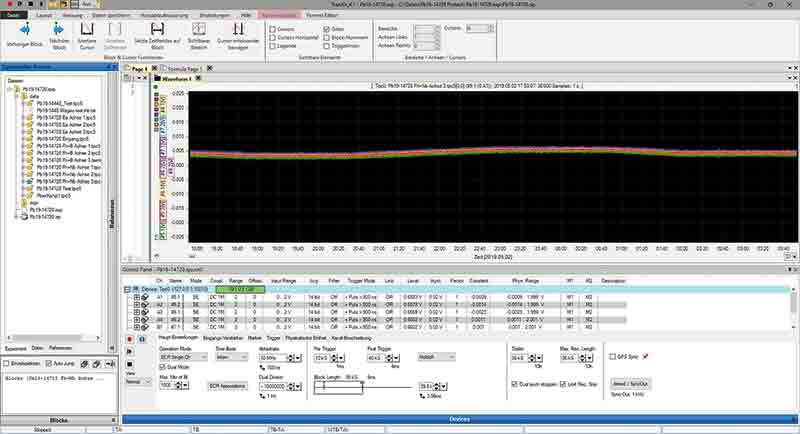Click second icon right of Auto Jump checkbox
This screenshot has height=434, width=800.
pos(97,364)
